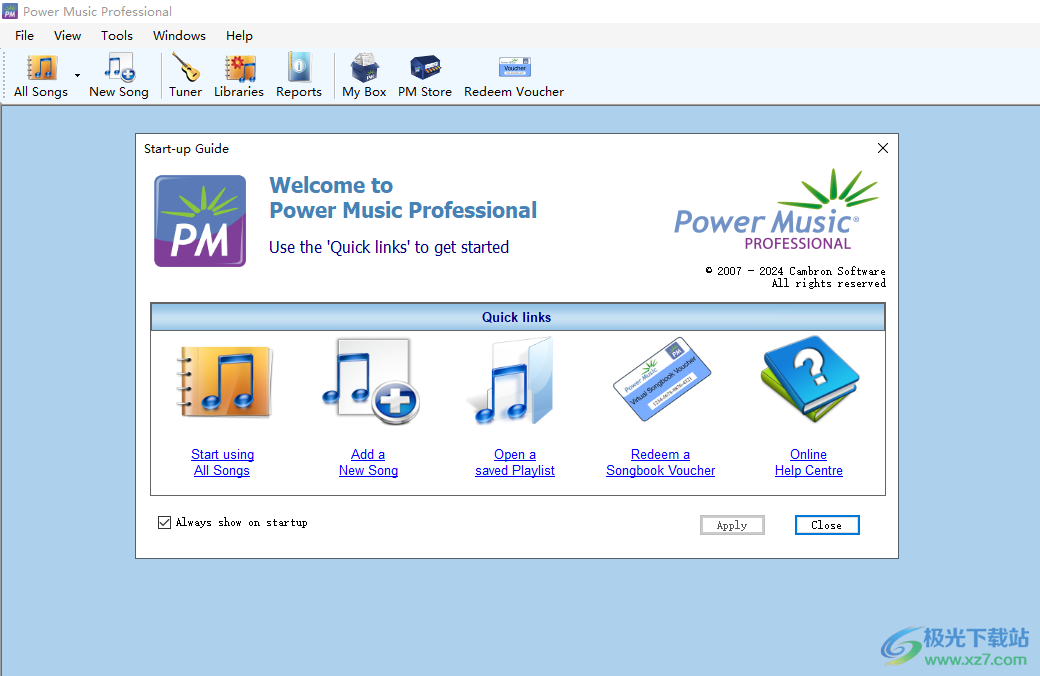Screen dimensions: 1040x676
Task: Click the Close button in the dialog
Action: (x=827, y=524)
